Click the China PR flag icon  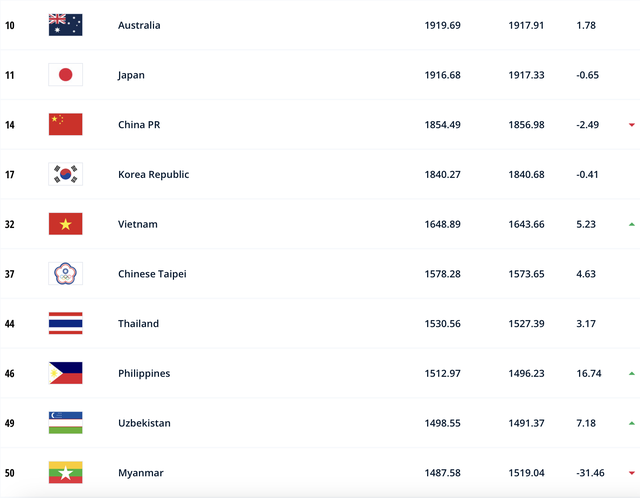pyautogui.click(x=65, y=124)
